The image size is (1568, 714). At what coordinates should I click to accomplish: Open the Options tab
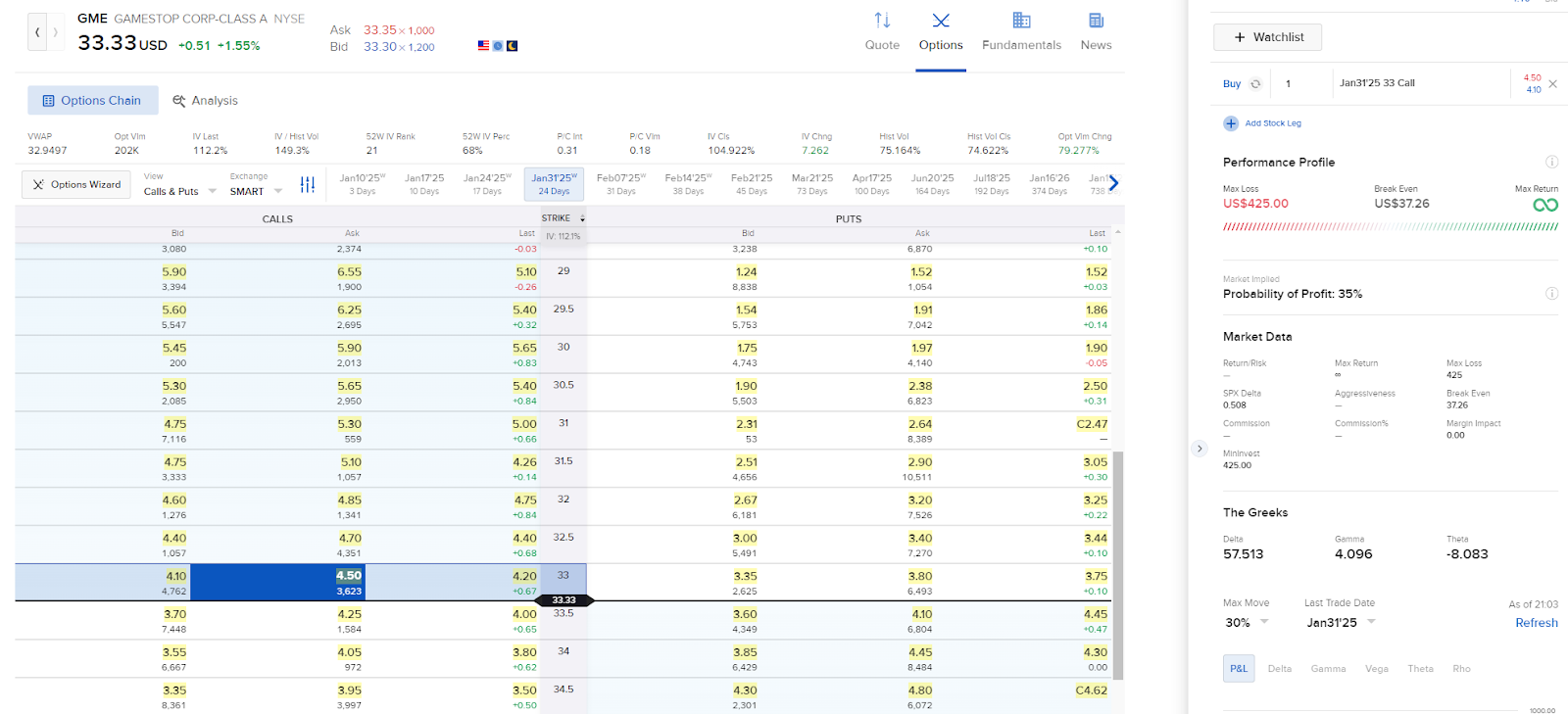(941, 32)
